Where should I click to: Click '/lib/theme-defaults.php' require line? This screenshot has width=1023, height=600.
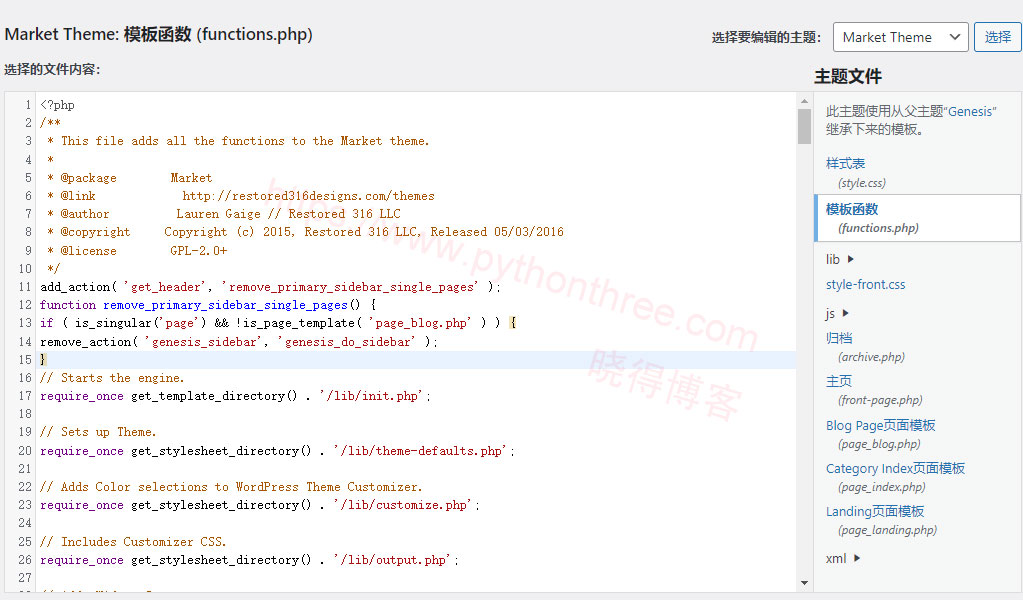pyautogui.click(x=277, y=451)
